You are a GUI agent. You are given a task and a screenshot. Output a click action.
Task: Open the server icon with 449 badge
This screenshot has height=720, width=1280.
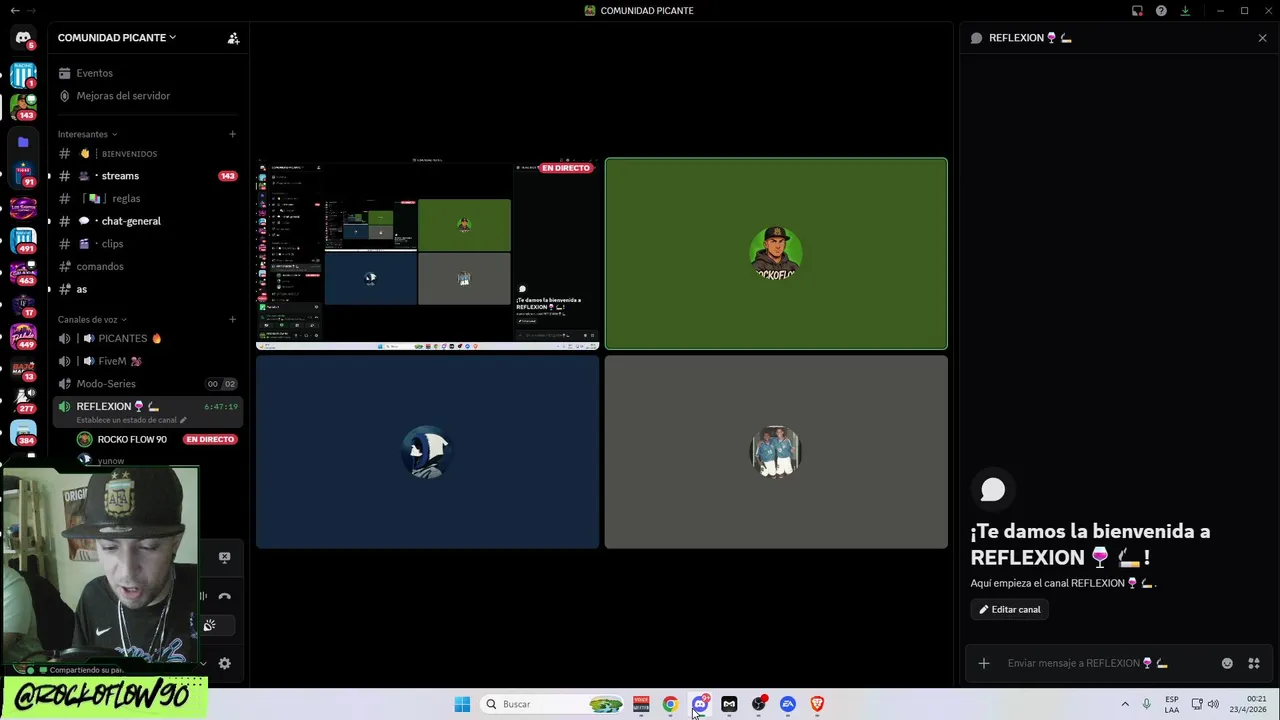point(23,337)
